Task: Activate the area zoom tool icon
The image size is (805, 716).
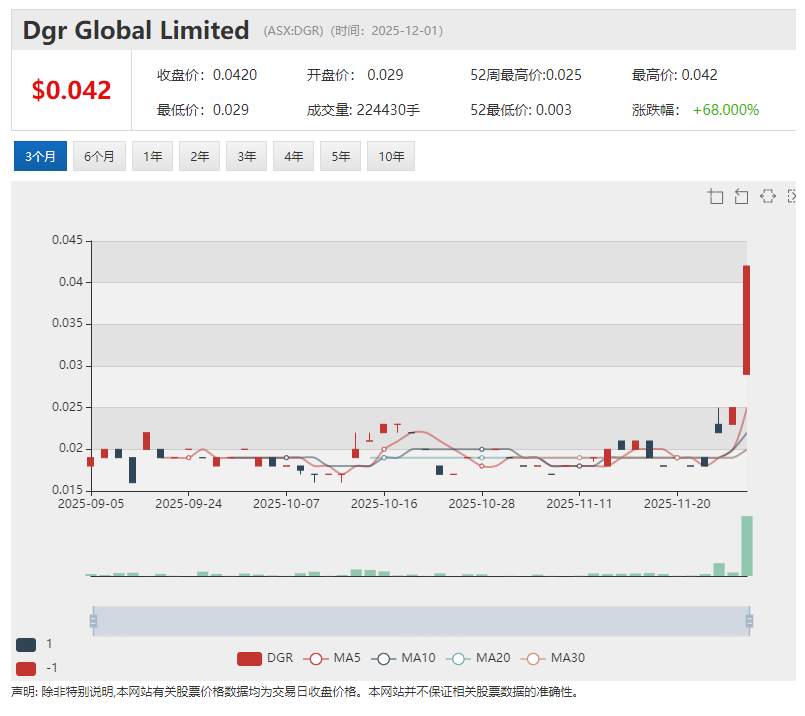Action: coord(715,196)
